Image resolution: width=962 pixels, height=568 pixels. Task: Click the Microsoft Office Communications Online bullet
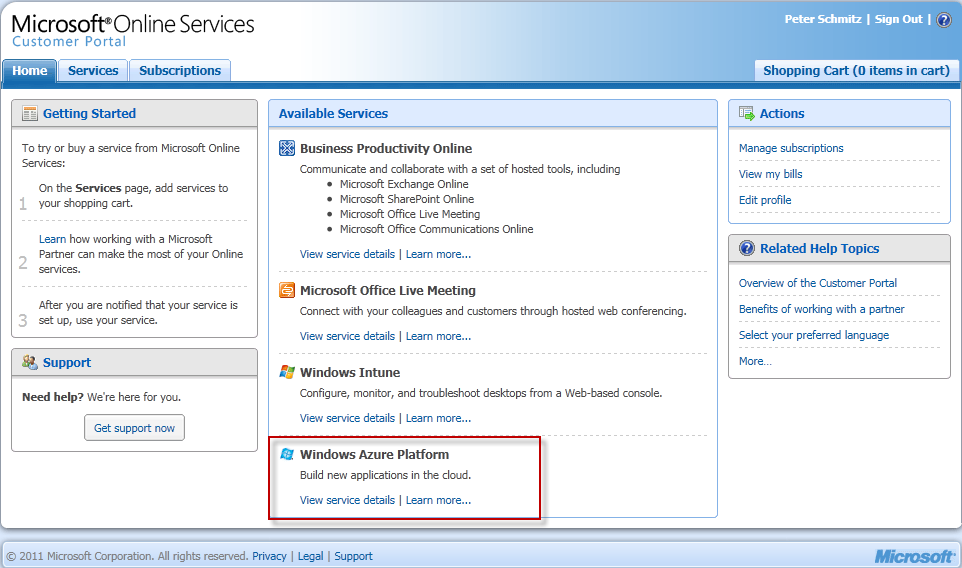point(437,229)
